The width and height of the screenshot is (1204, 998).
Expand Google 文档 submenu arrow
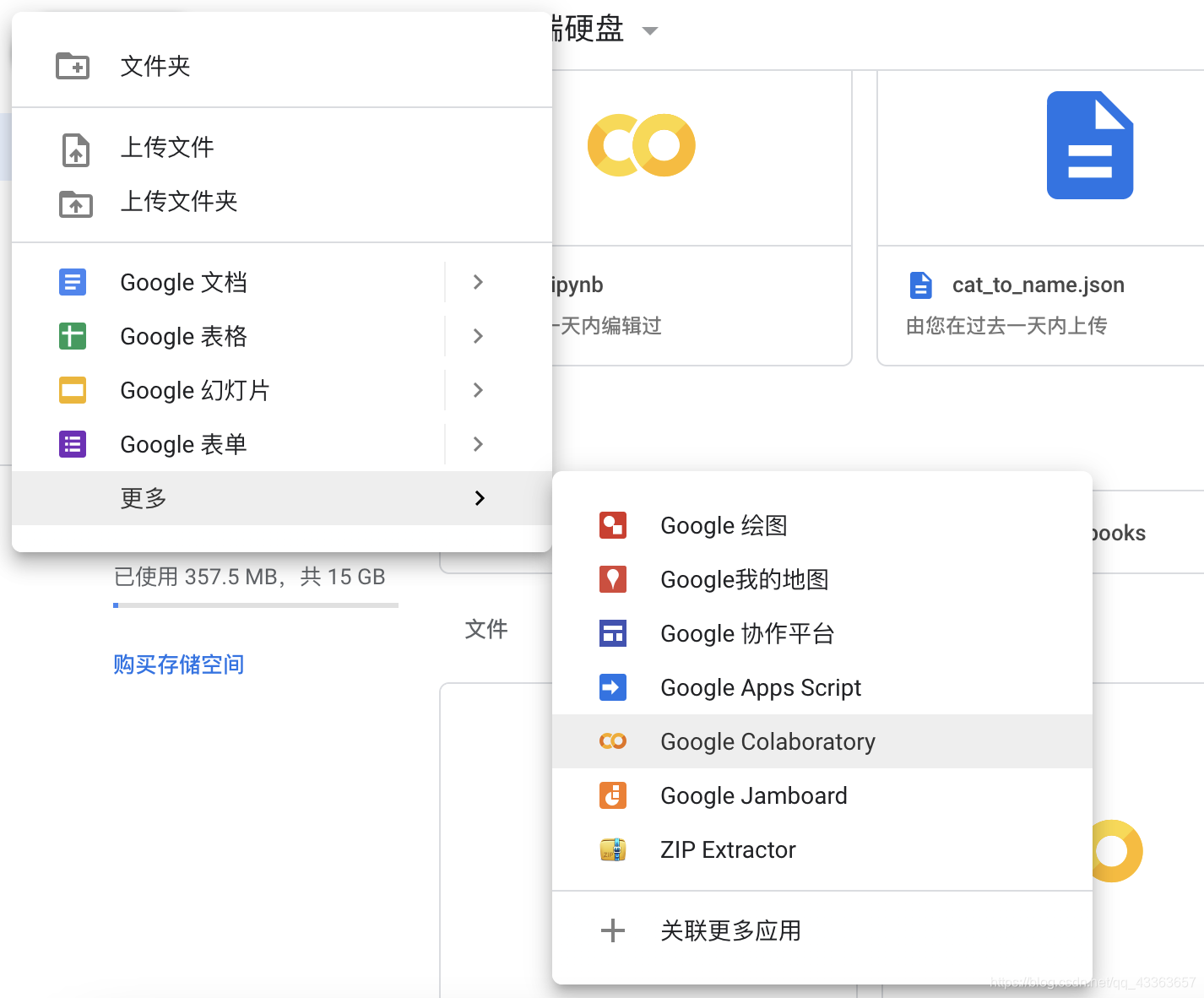[x=478, y=282]
